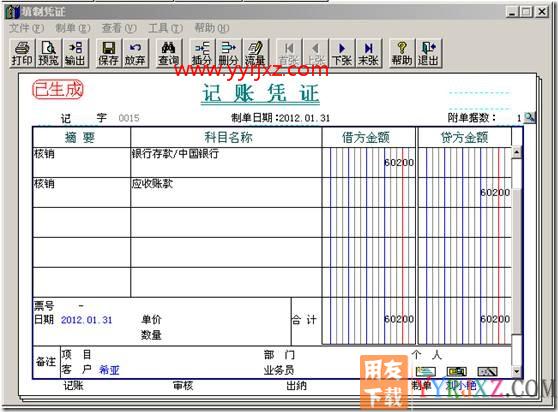Click the first small icon below 个人

coord(426,372)
